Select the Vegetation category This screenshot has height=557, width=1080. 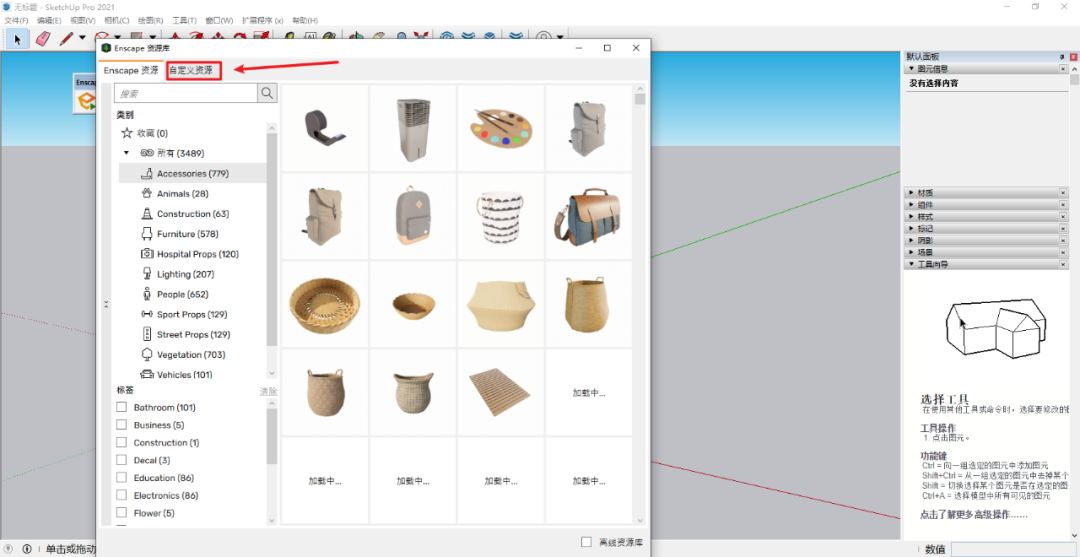coord(190,355)
